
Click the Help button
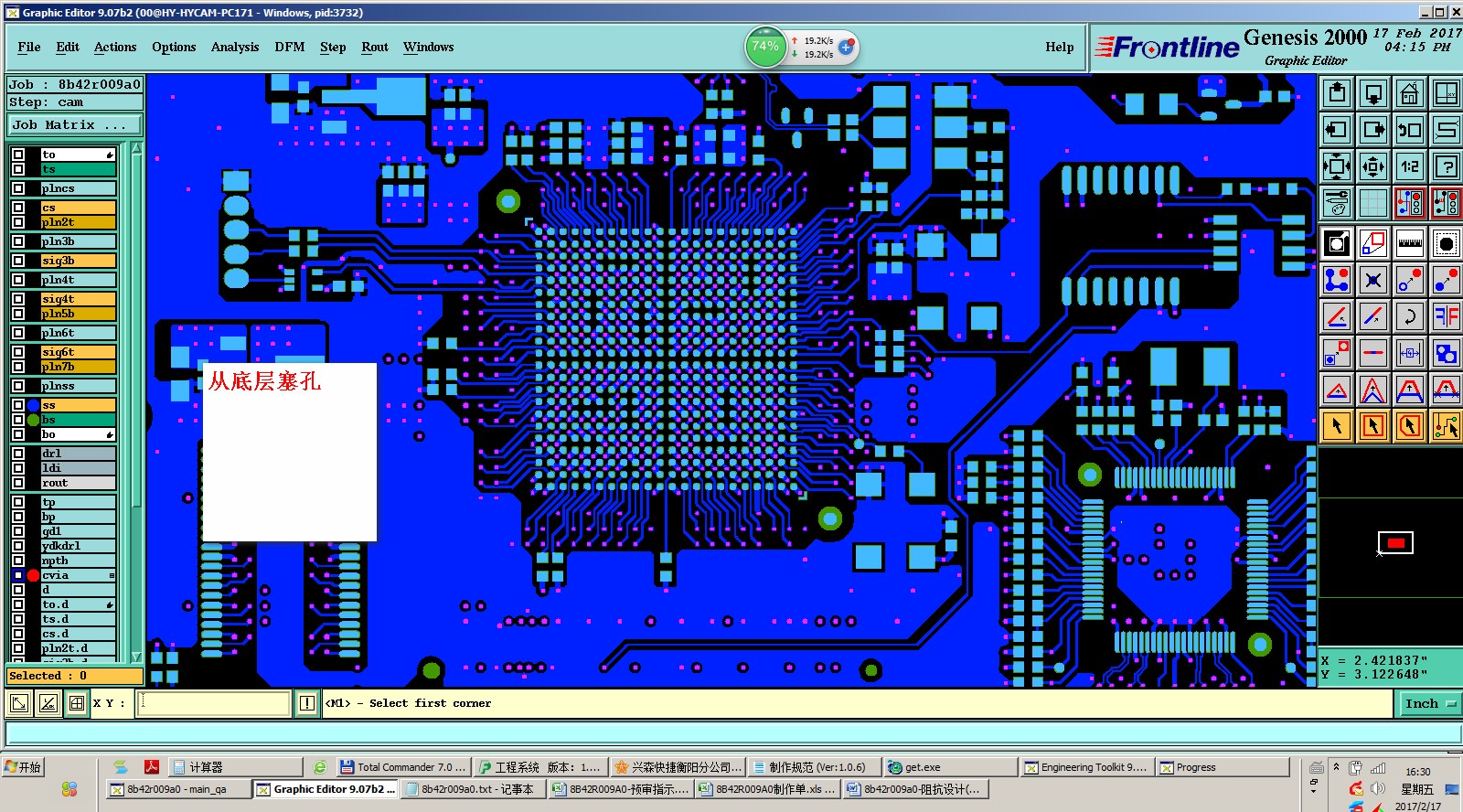pos(1060,47)
